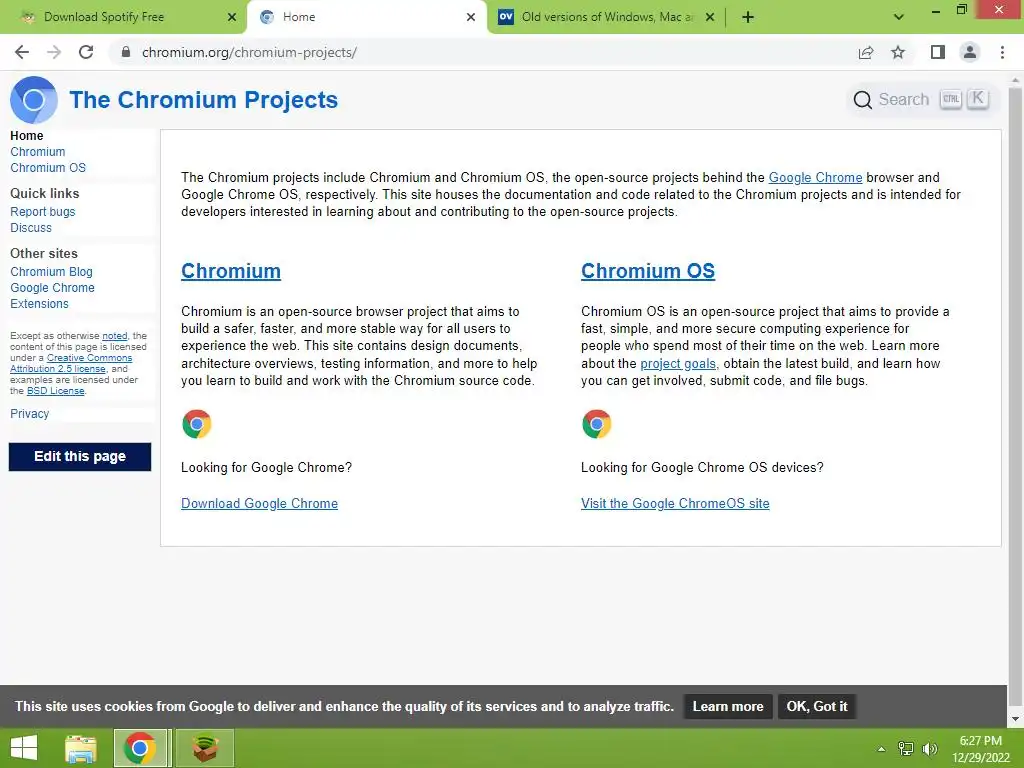Follow the Google Chrome link in intro paragraph

(x=815, y=178)
